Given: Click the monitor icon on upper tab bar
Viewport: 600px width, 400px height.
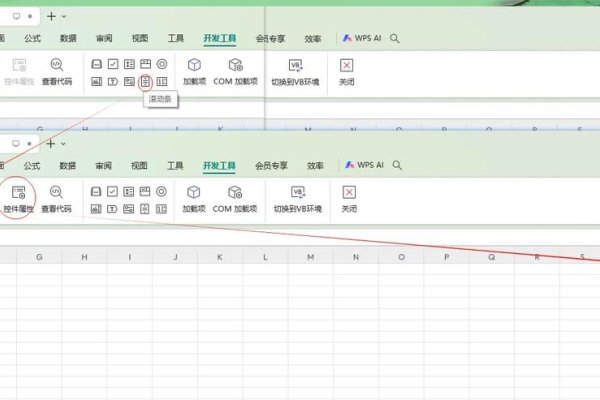Looking at the screenshot, I should 16,16.
